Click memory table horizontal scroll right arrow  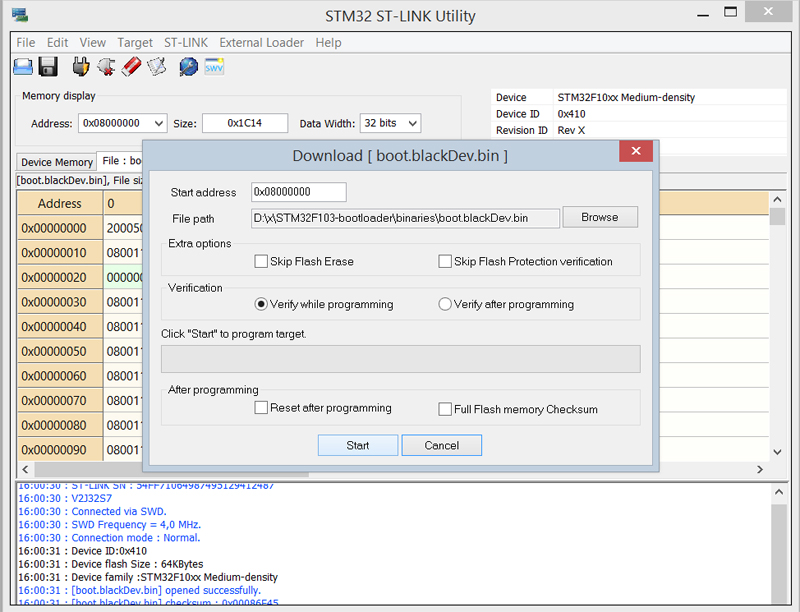tap(760, 469)
